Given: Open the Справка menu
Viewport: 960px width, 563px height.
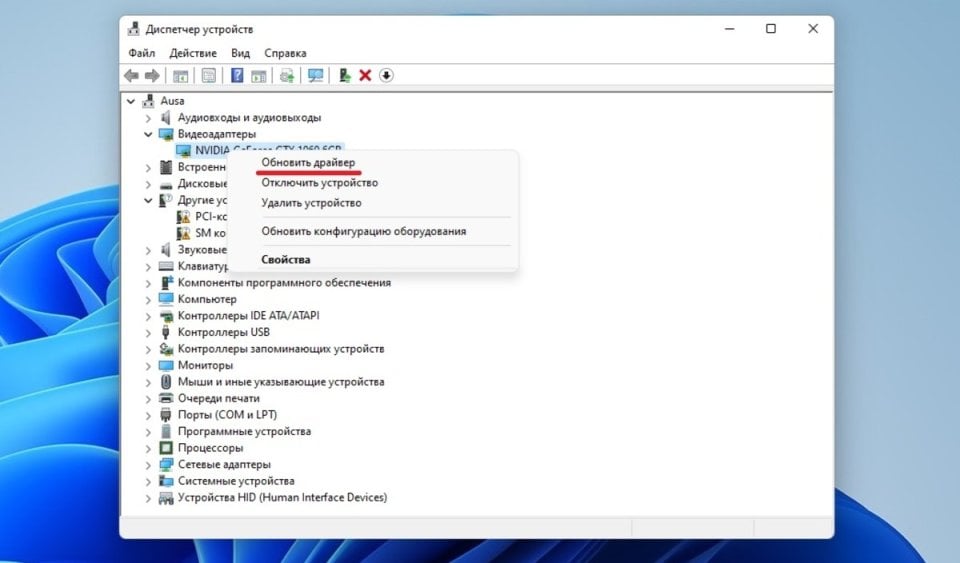Looking at the screenshot, I should point(285,53).
